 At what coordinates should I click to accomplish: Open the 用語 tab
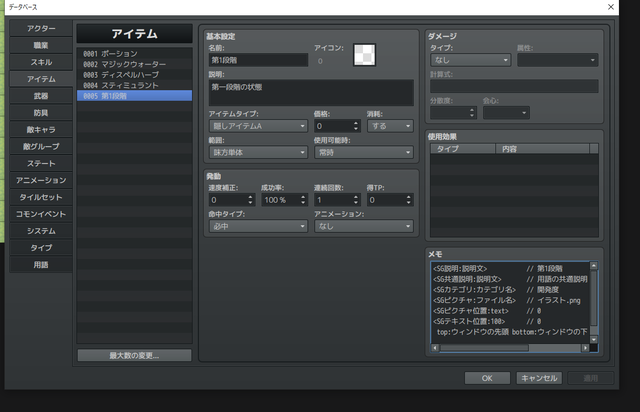click(41, 265)
